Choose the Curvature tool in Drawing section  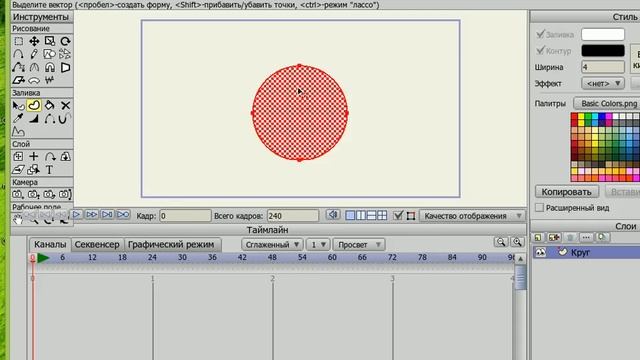tap(34, 67)
